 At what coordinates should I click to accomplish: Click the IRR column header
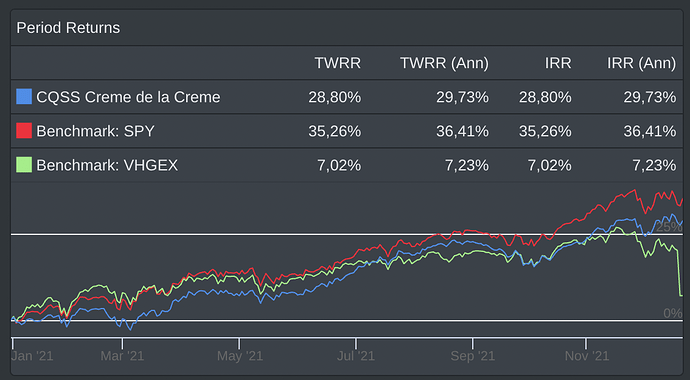pos(558,63)
